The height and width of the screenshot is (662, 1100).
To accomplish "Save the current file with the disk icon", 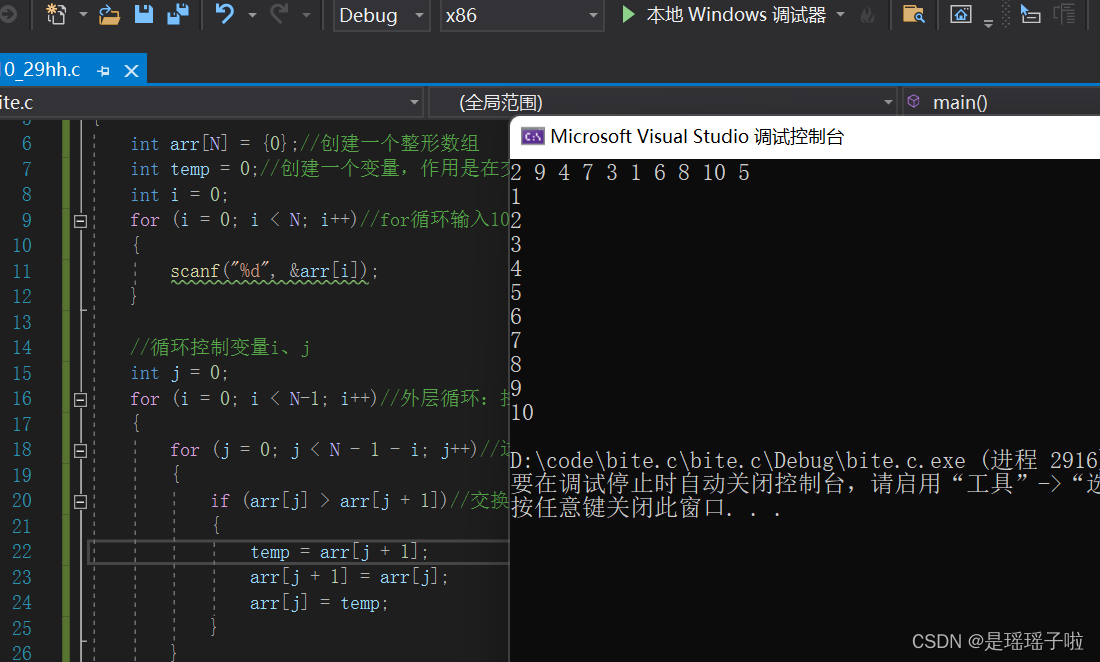I will (144, 14).
